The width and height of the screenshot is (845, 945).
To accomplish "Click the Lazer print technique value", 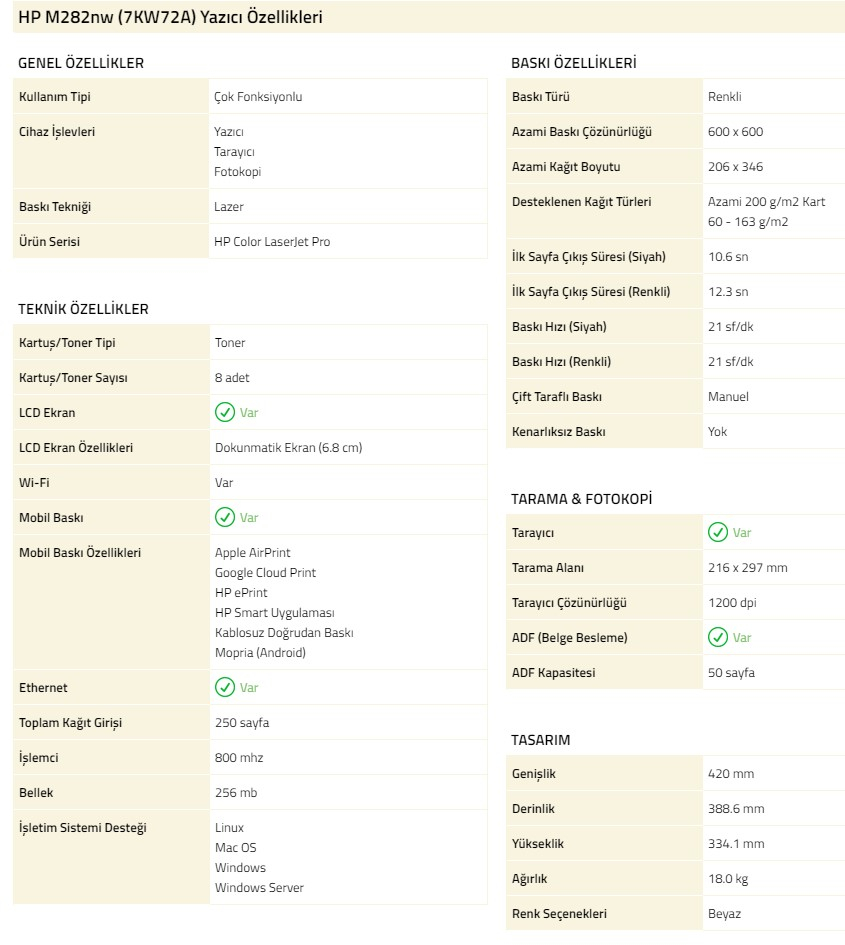I will [229, 206].
